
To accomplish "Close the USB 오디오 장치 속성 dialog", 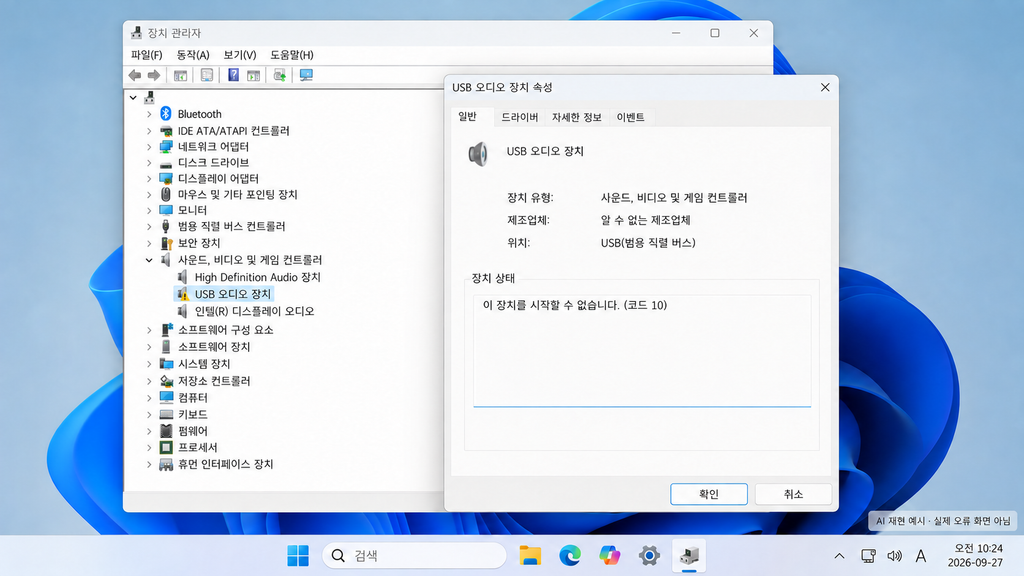I will [x=825, y=87].
